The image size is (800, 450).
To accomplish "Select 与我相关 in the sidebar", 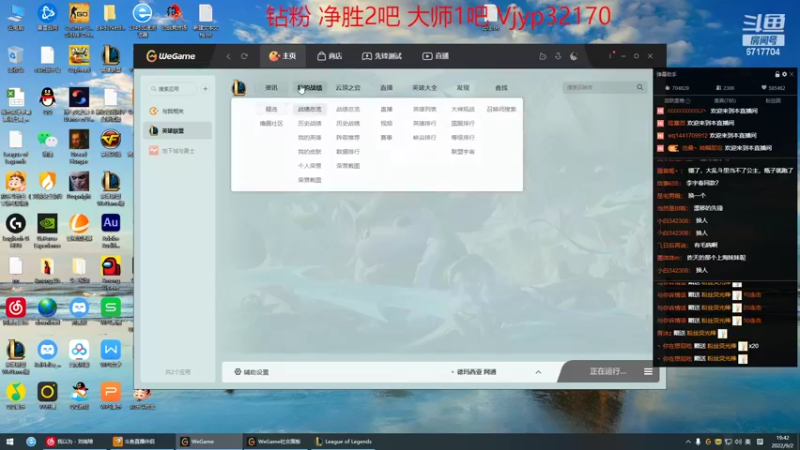I will [x=178, y=111].
